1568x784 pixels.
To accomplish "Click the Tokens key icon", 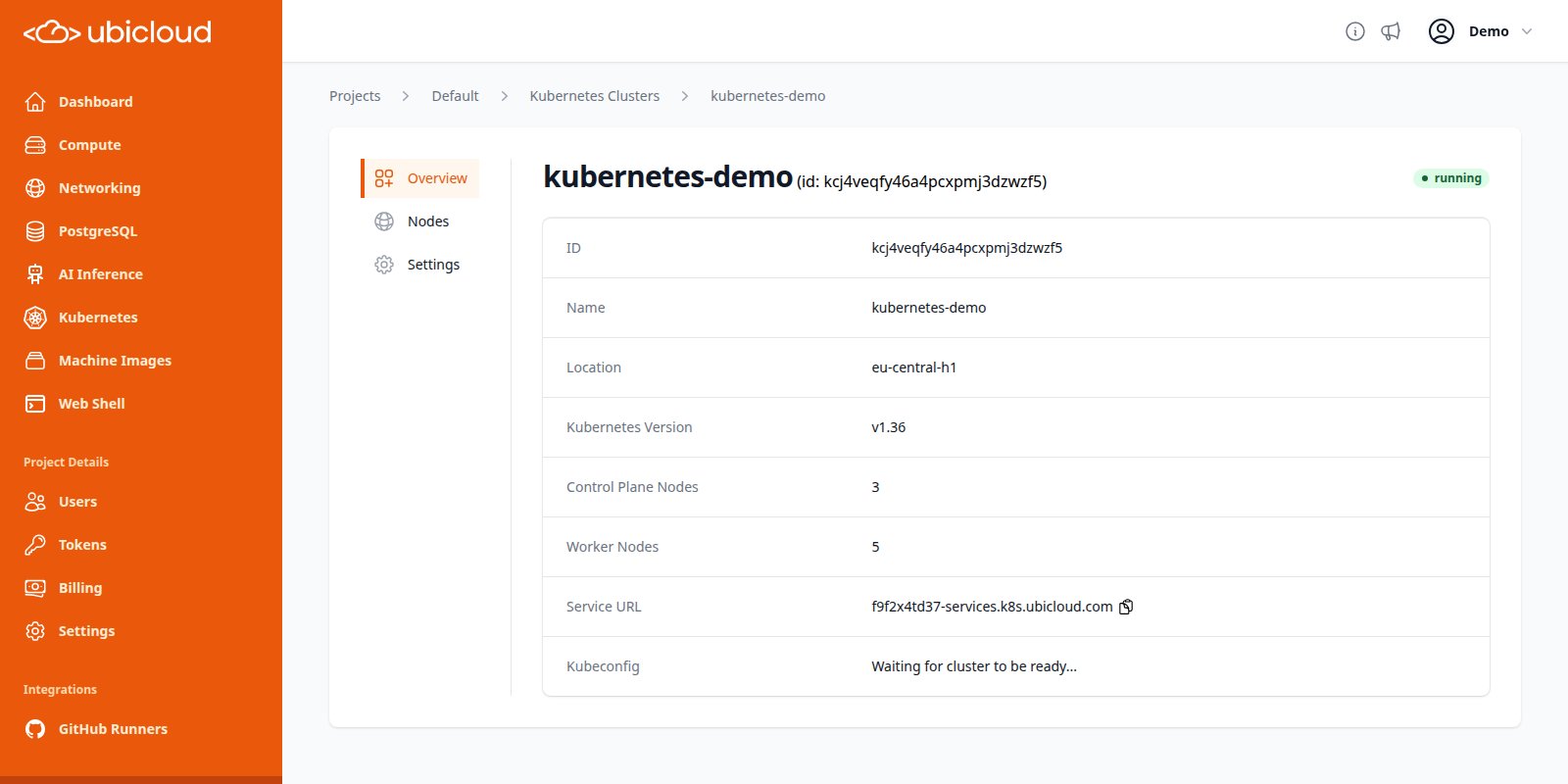I will (35, 545).
